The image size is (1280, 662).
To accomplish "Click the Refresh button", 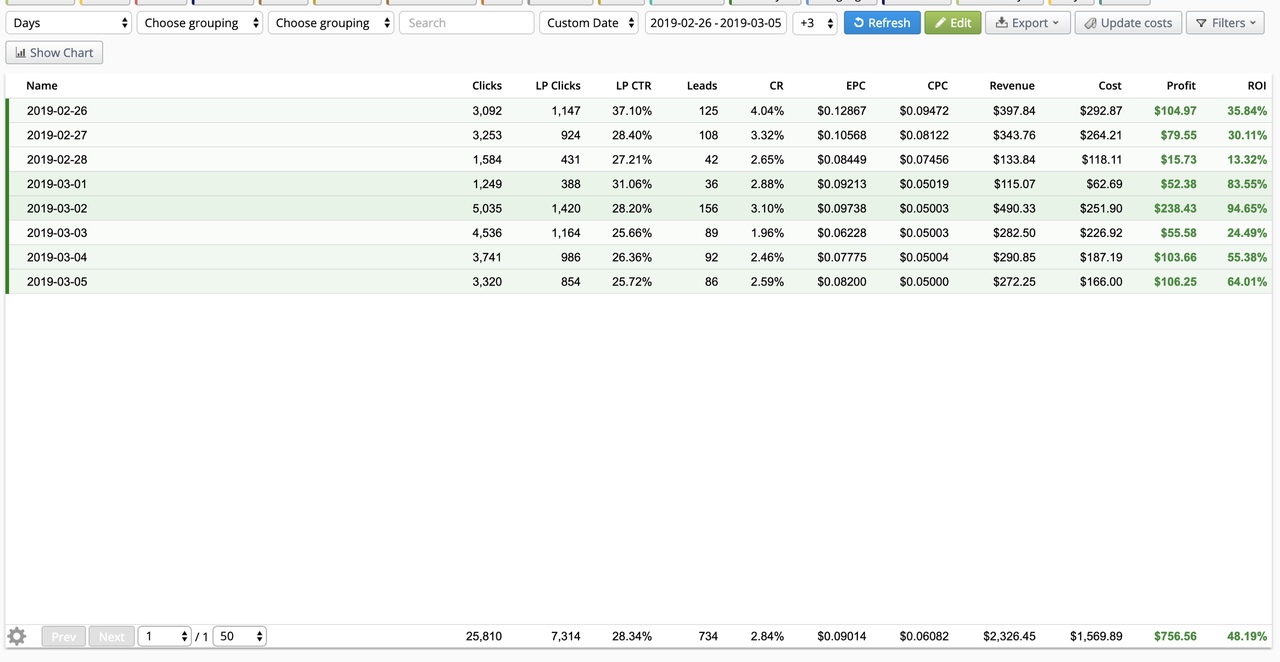I will (882, 23).
